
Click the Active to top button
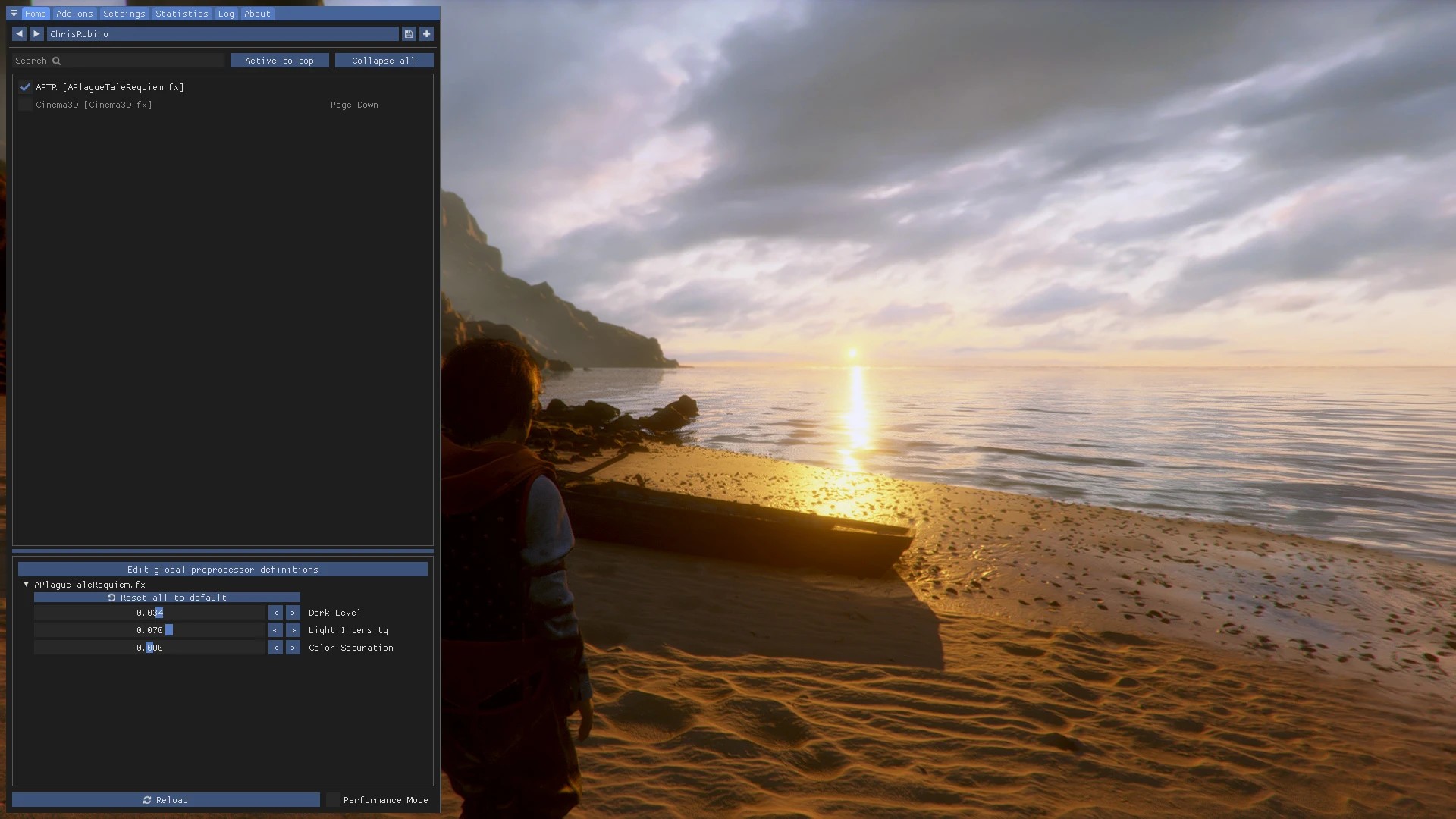coord(280,61)
